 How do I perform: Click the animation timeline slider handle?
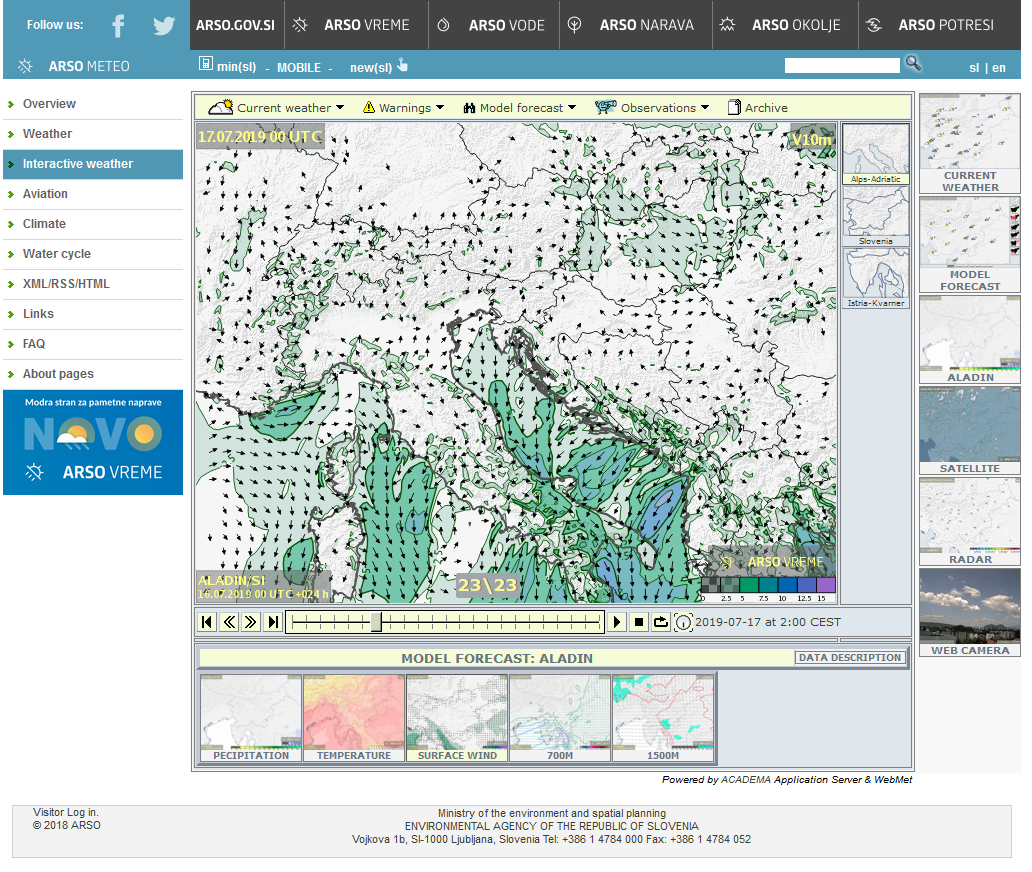click(x=376, y=622)
